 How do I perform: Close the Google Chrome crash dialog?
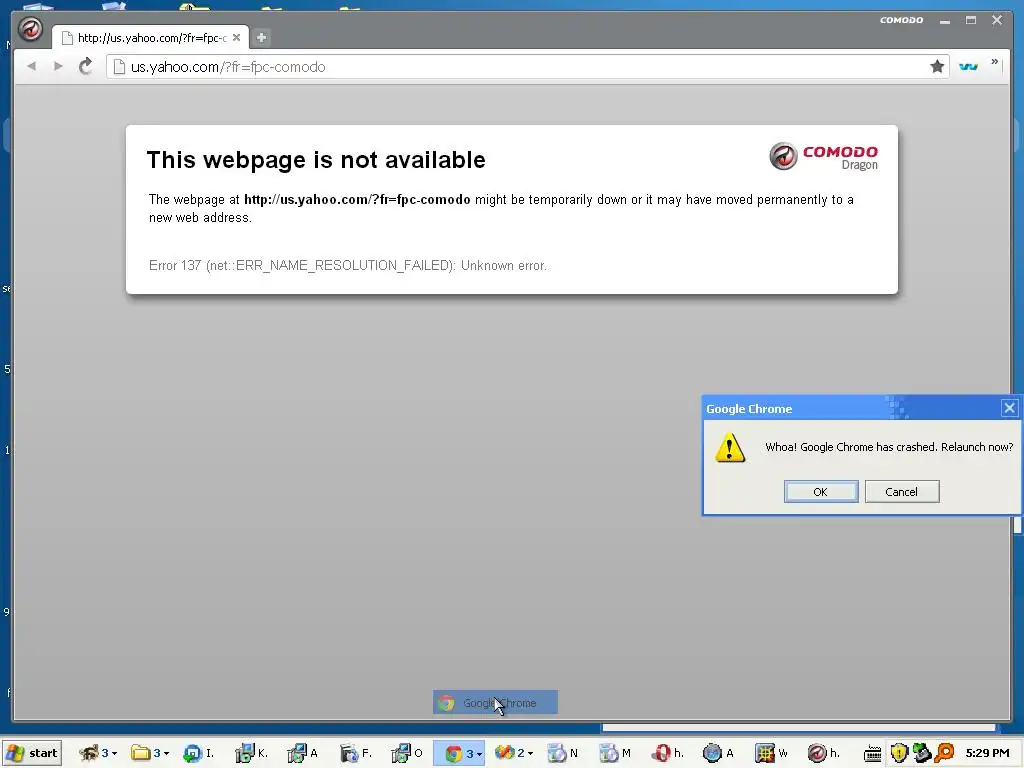(1009, 408)
